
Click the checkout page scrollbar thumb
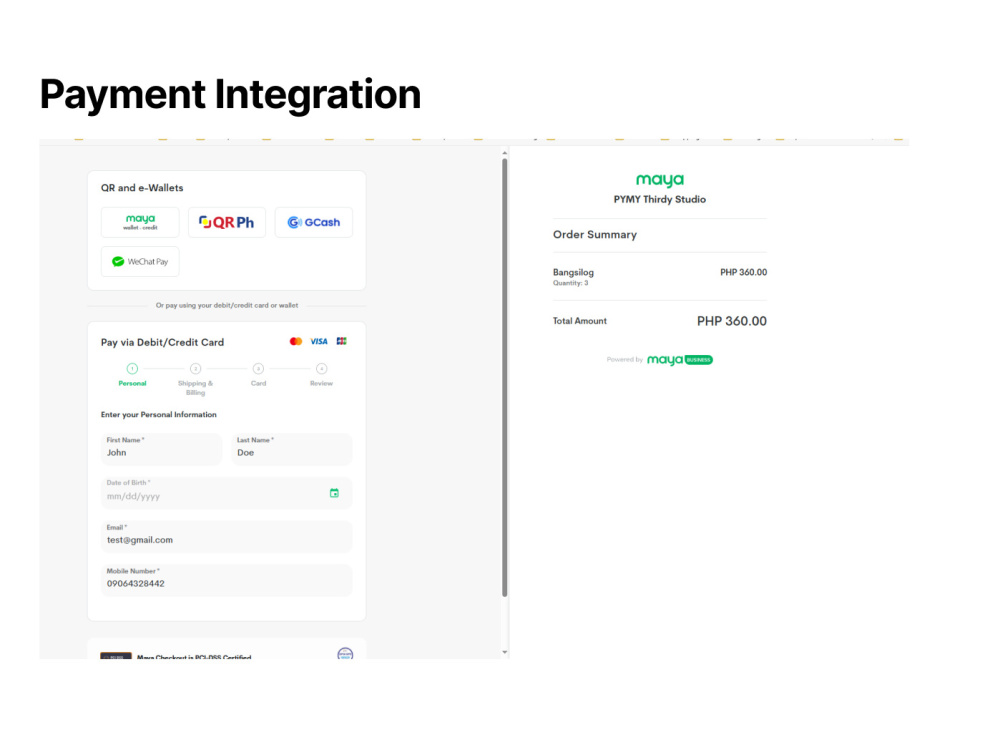point(504,378)
